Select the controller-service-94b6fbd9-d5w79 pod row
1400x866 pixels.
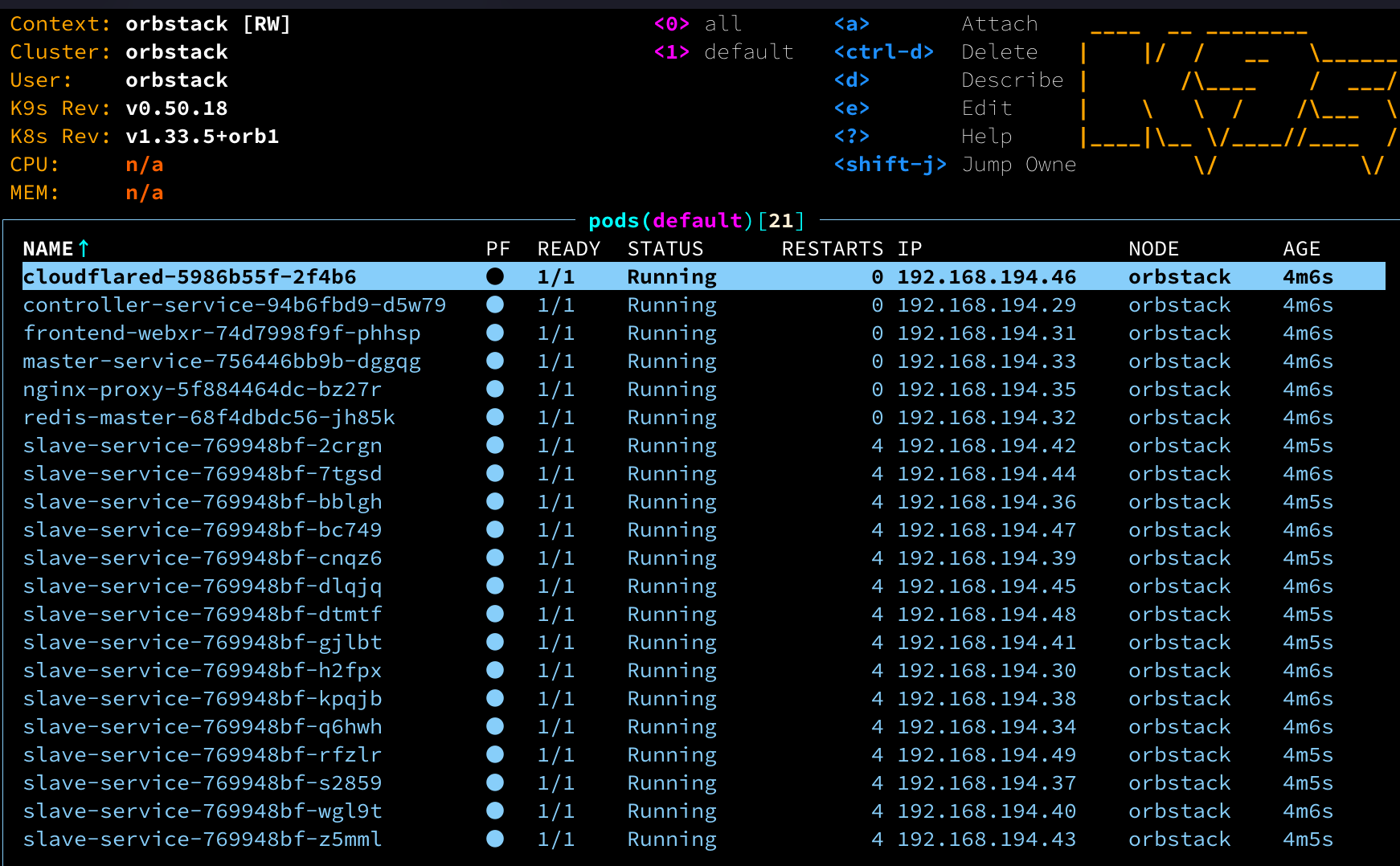click(234, 304)
